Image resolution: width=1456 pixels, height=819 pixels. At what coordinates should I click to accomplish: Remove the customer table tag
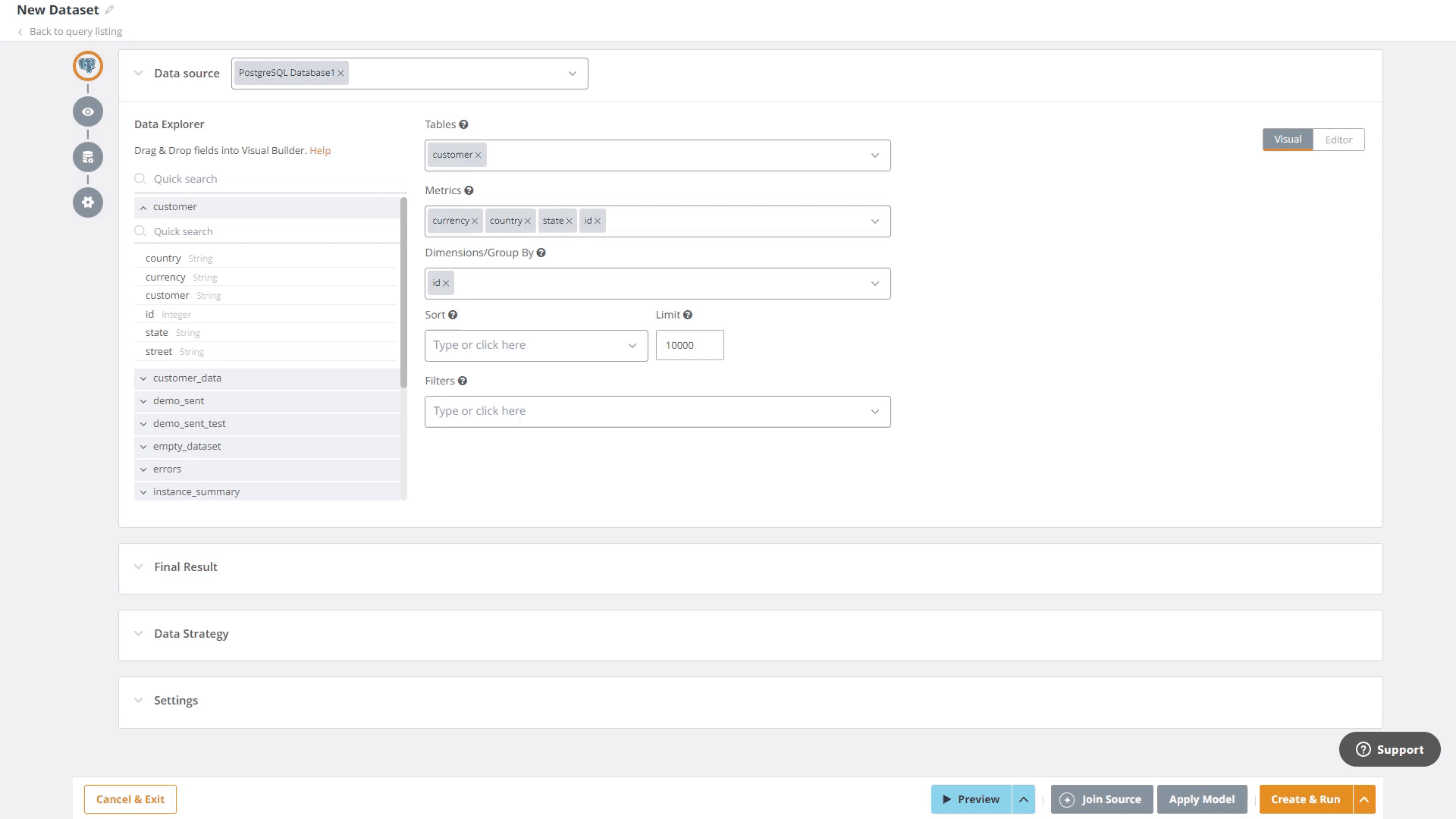click(x=479, y=155)
